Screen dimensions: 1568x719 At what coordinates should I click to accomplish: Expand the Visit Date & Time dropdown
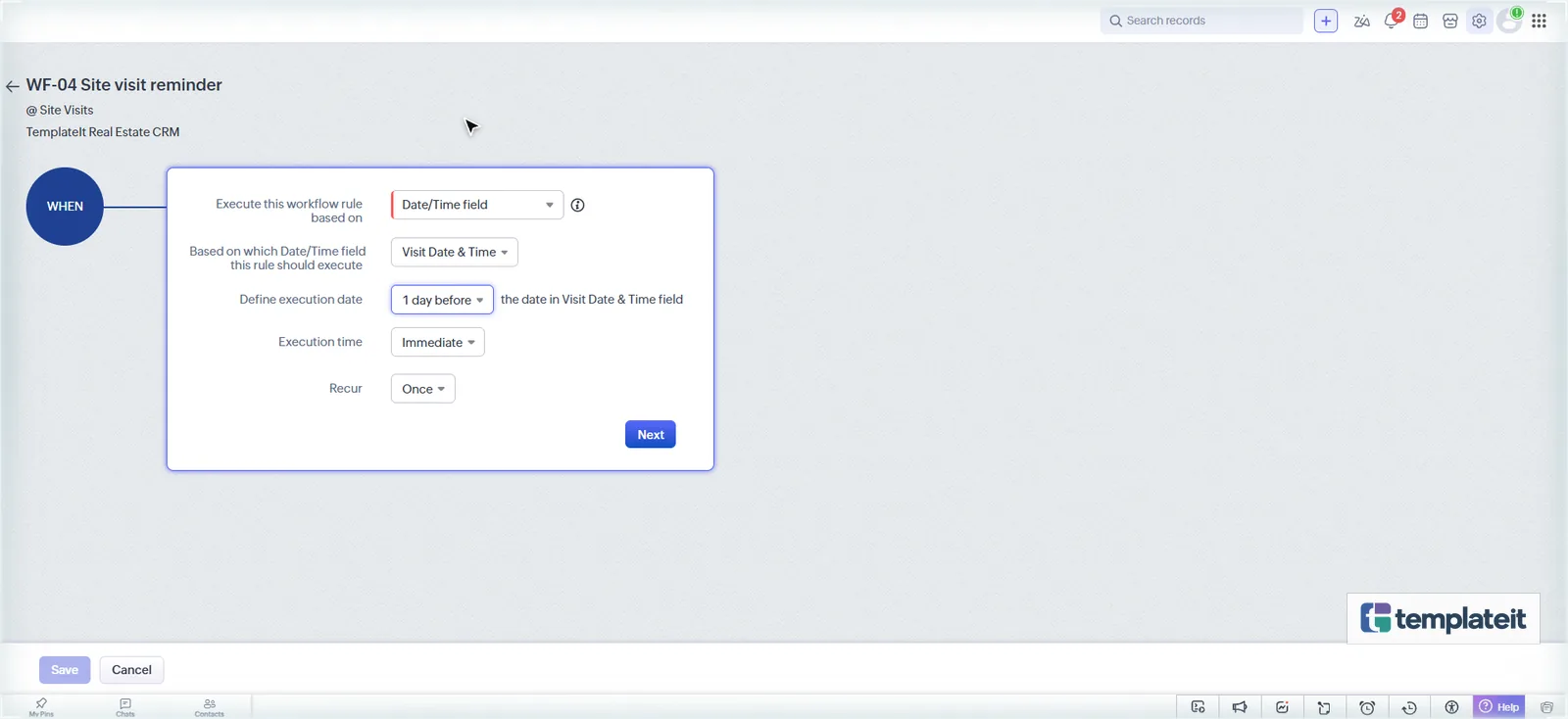[x=455, y=252]
